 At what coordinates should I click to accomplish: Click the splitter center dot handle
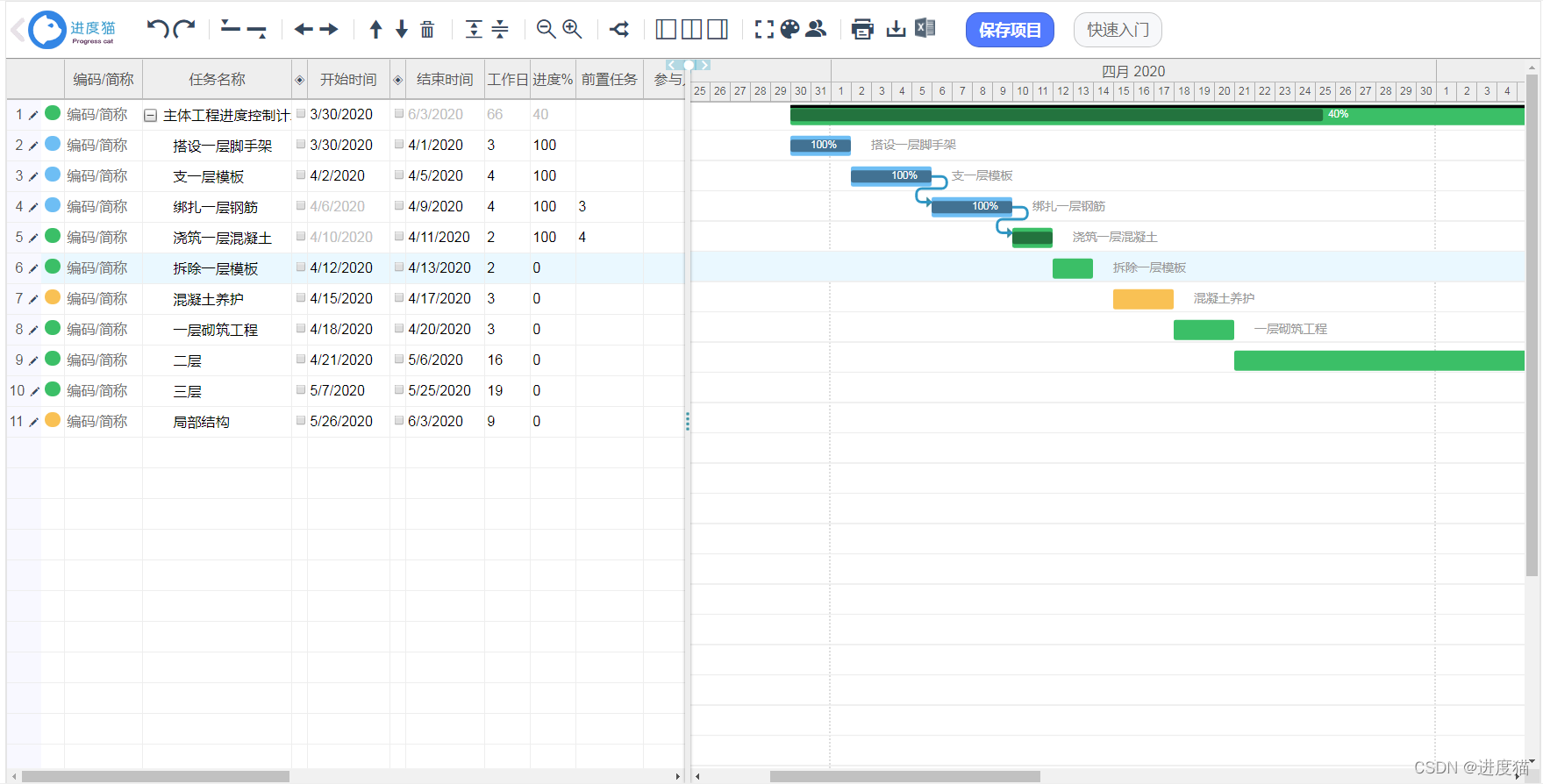click(689, 65)
